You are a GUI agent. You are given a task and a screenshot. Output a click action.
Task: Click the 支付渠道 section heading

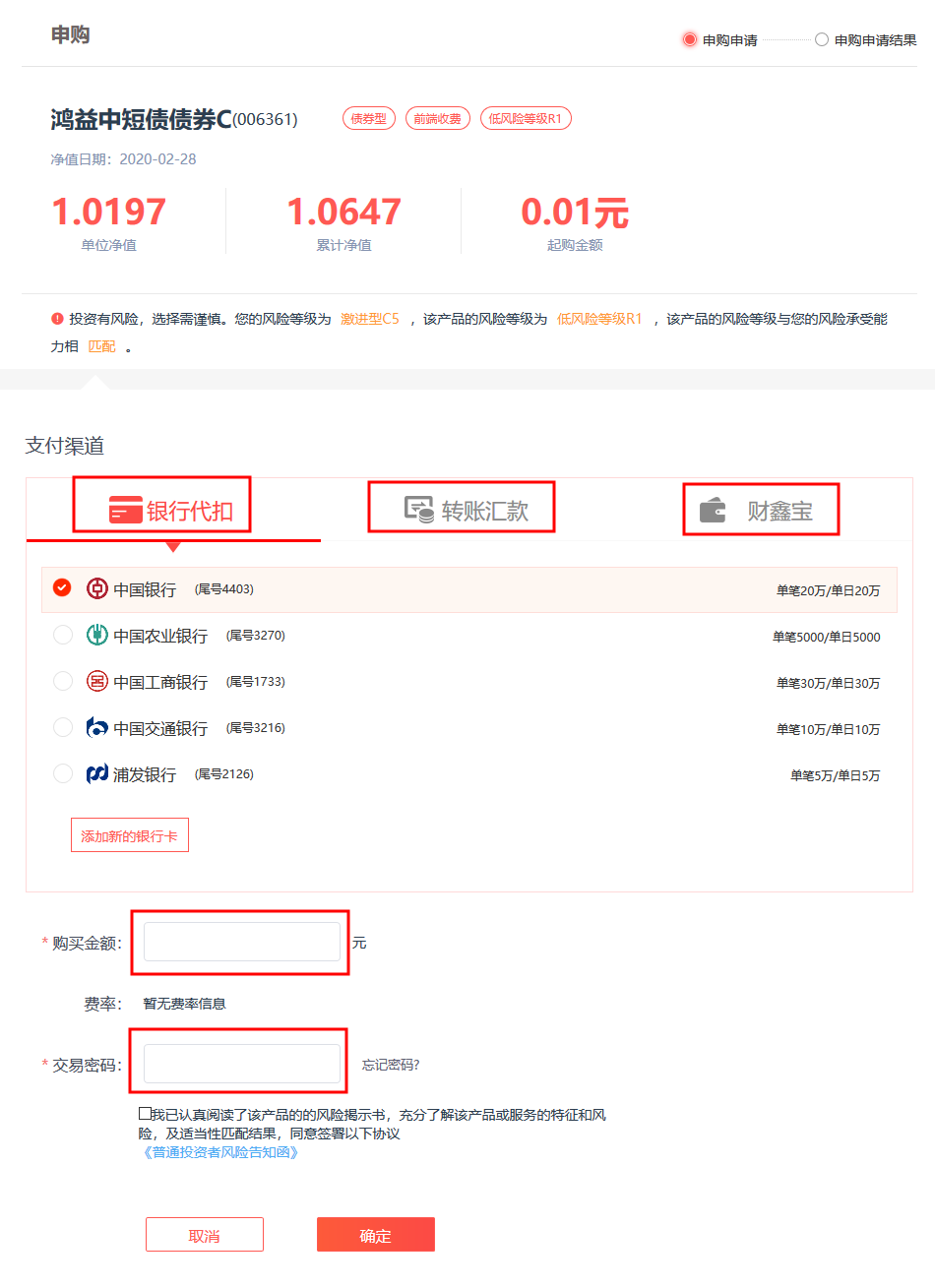coord(65,446)
